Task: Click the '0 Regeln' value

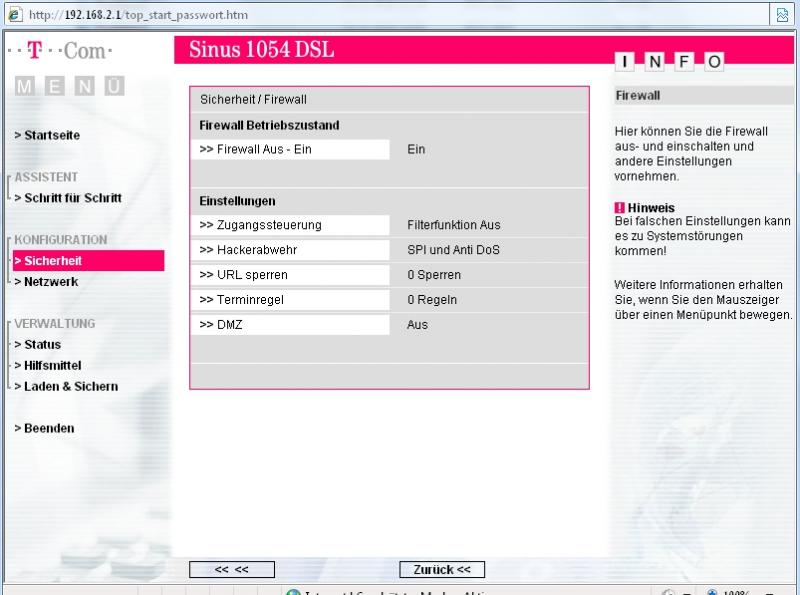Action: point(432,300)
